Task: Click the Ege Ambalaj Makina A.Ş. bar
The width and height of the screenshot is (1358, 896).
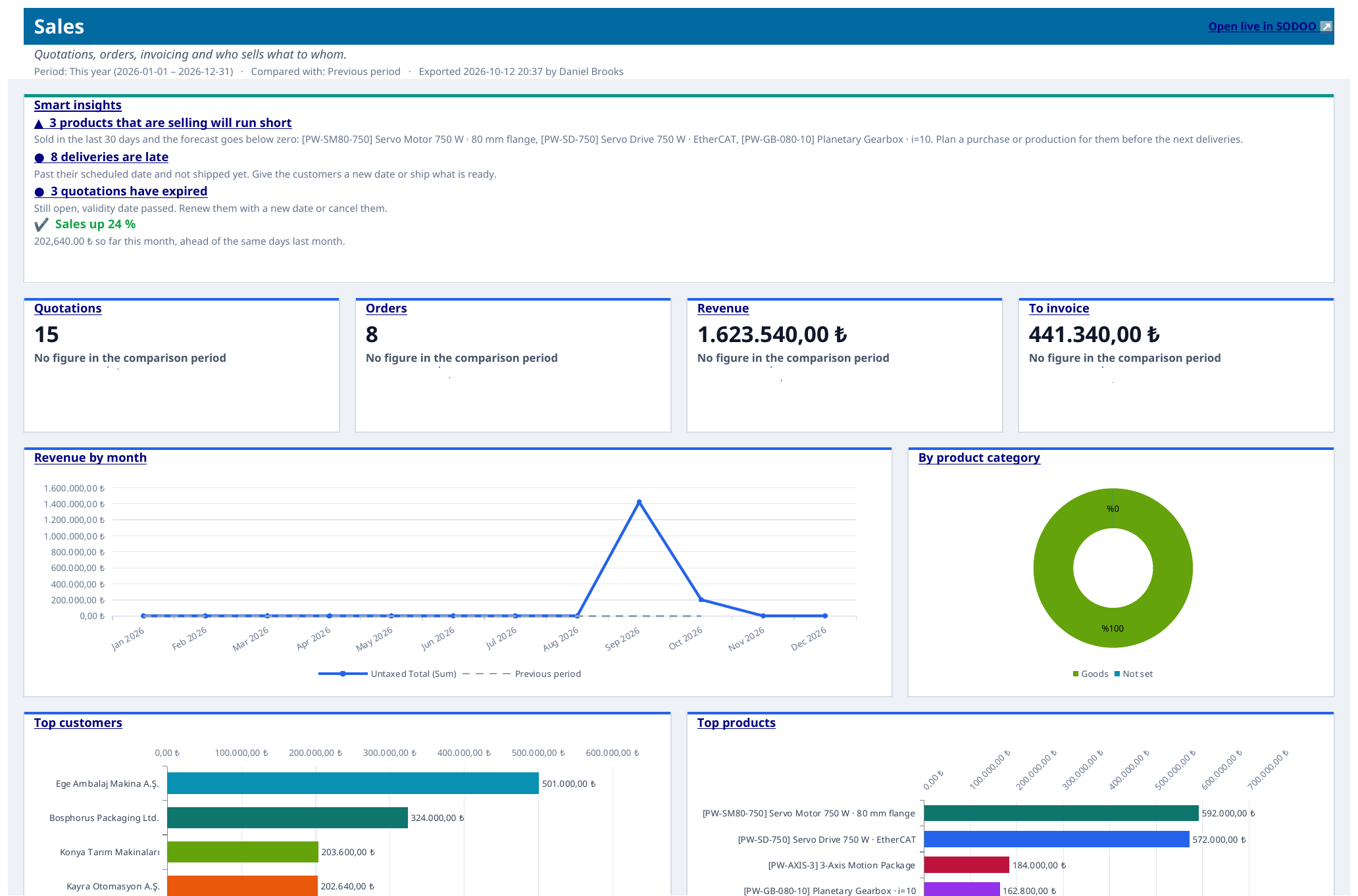Action: pyautogui.click(x=353, y=784)
